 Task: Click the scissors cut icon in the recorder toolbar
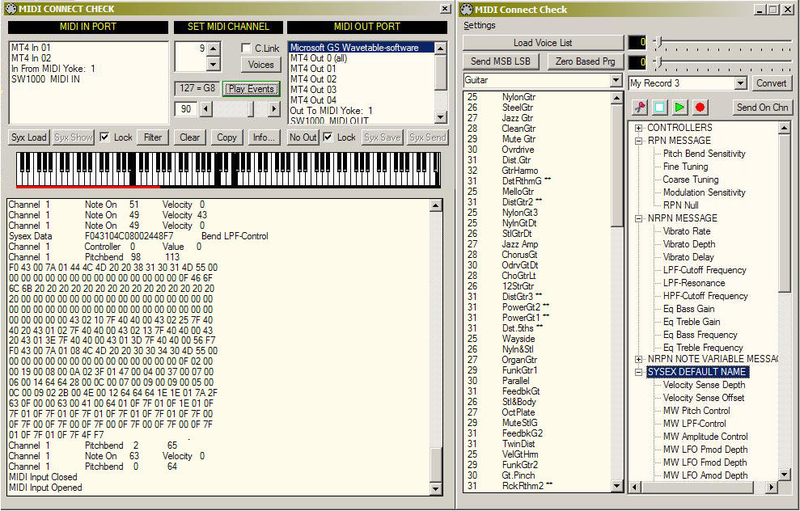point(640,107)
